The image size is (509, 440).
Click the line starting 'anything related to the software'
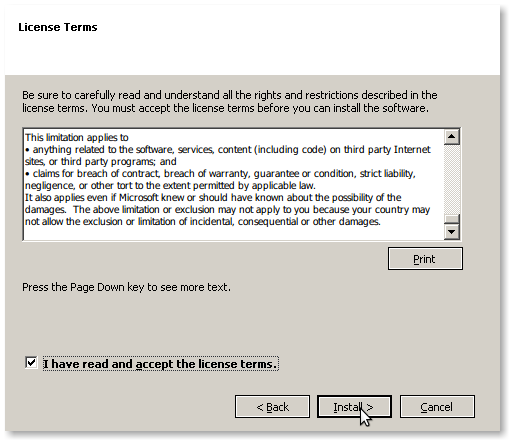(x=228, y=150)
